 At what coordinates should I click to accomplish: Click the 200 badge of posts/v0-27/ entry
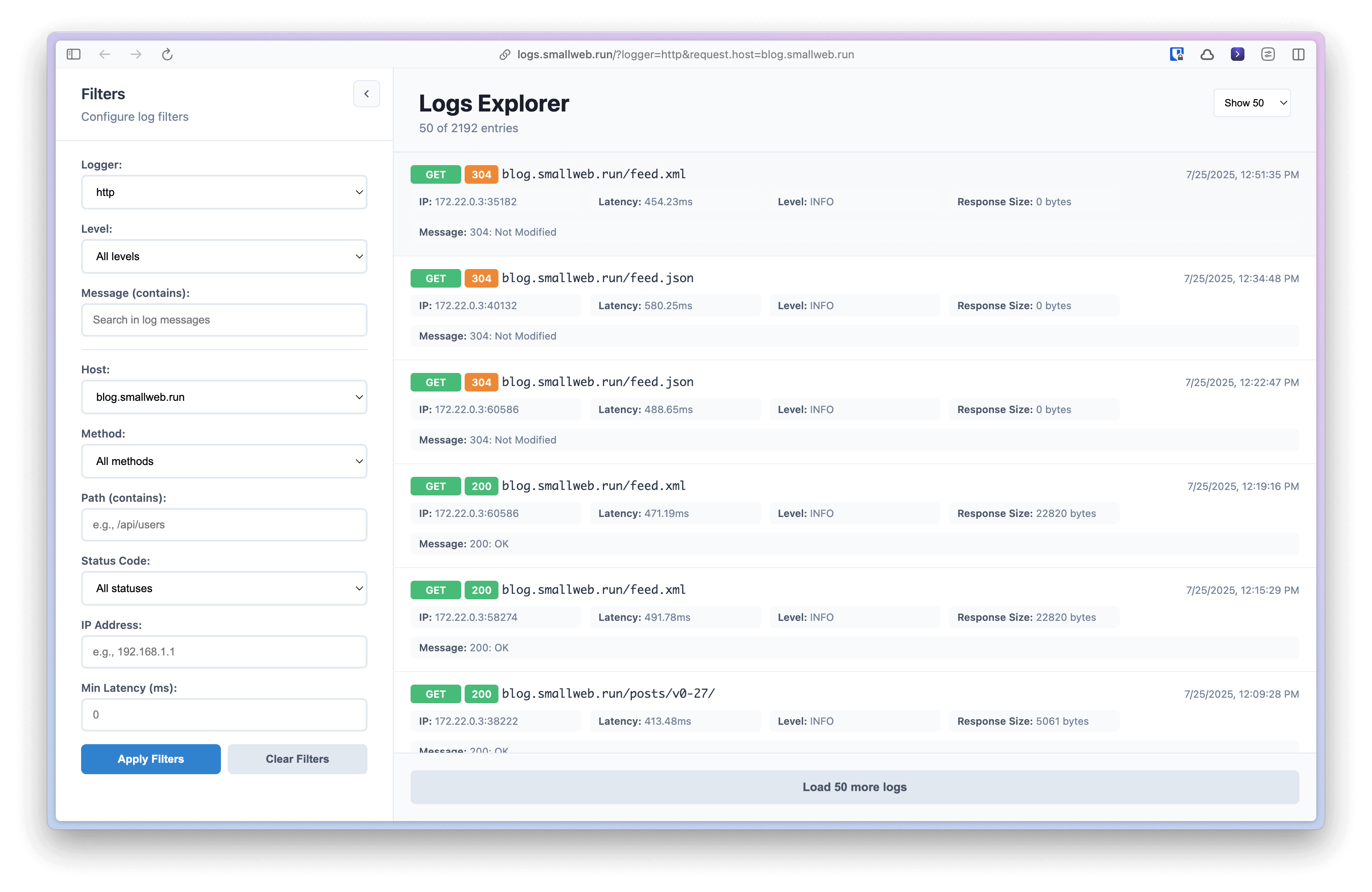(x=481, y=694)
